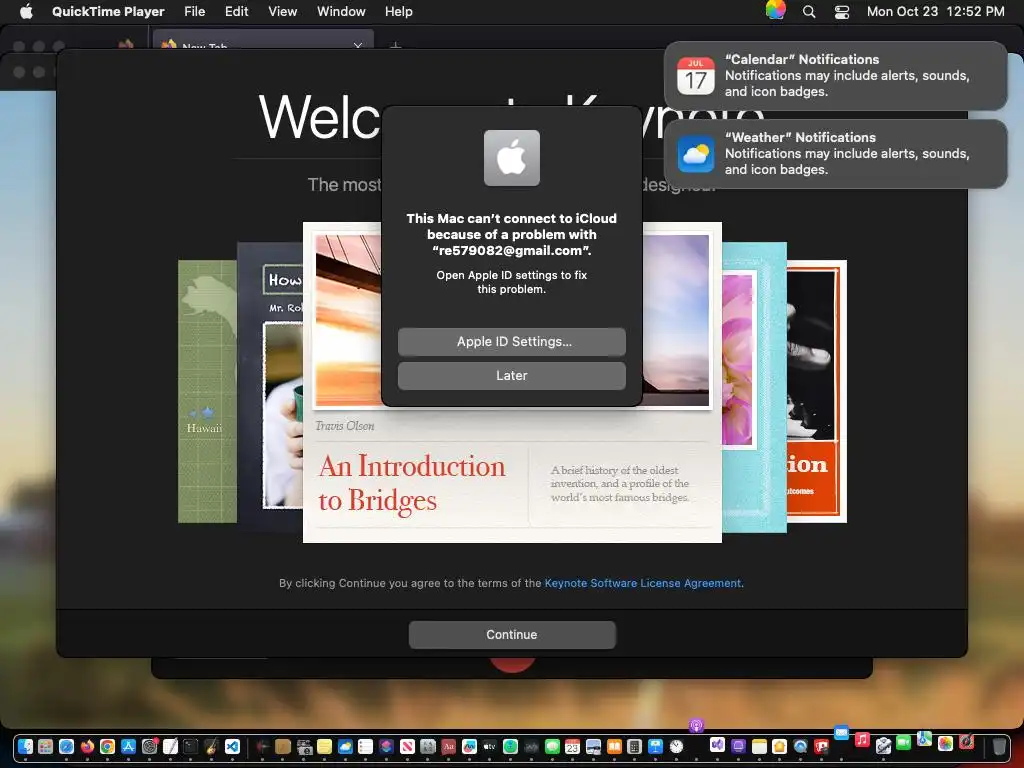The height and width of the screenshot is (768, 1024).
Task: Launch Firefox from the Dock
Action: click(88, 746)
